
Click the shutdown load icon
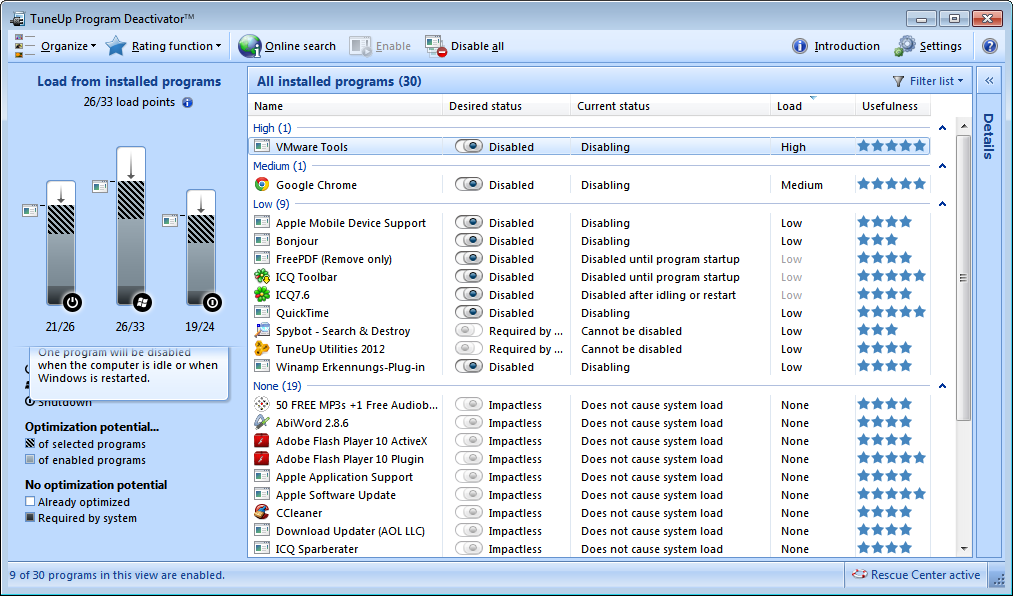(x=212, y=302)
